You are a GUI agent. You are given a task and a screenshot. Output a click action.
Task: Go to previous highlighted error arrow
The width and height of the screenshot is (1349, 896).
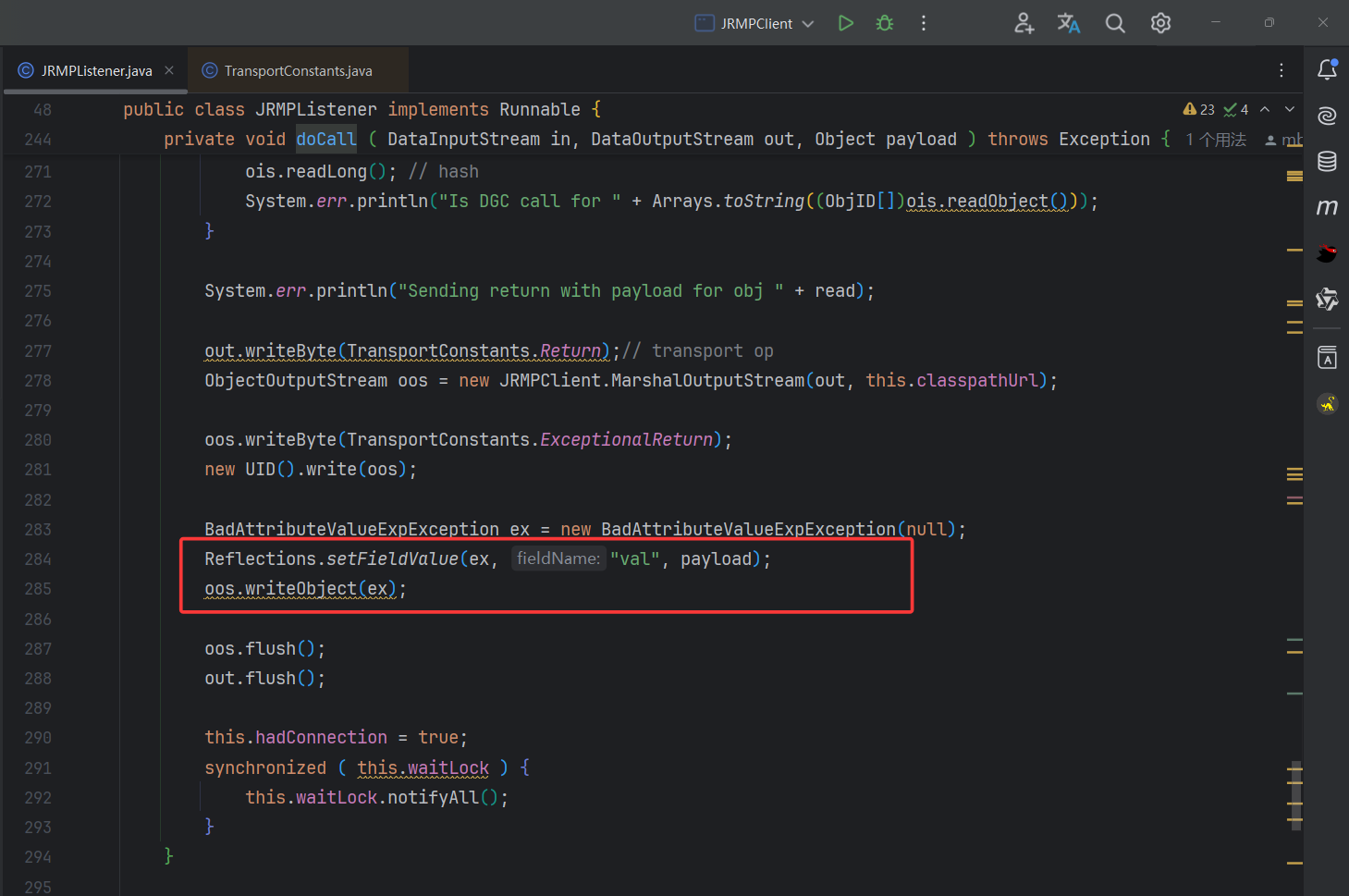click(1265, 109)
